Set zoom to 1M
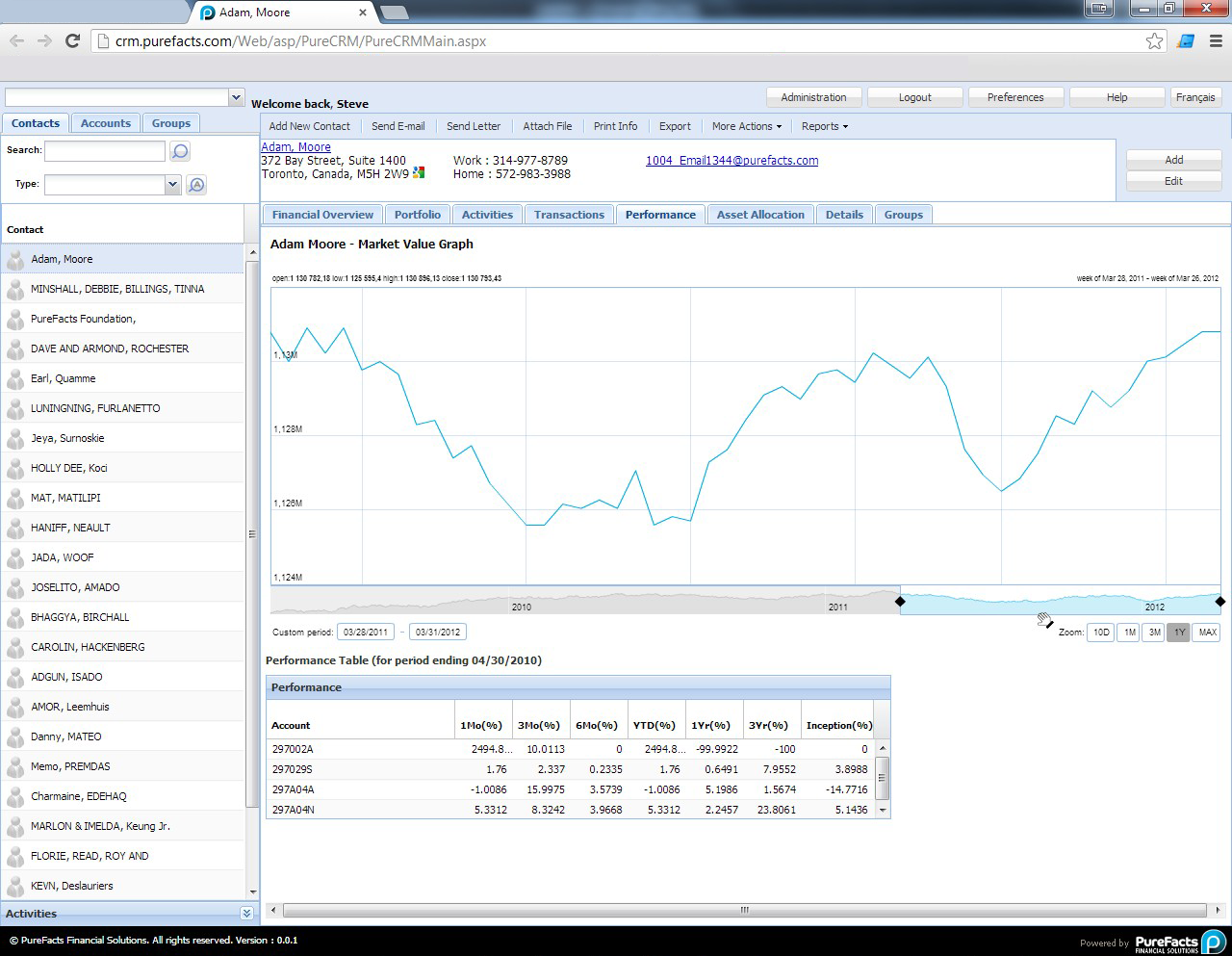The height and width of the screenshot is (956, 1232). 1129,633
